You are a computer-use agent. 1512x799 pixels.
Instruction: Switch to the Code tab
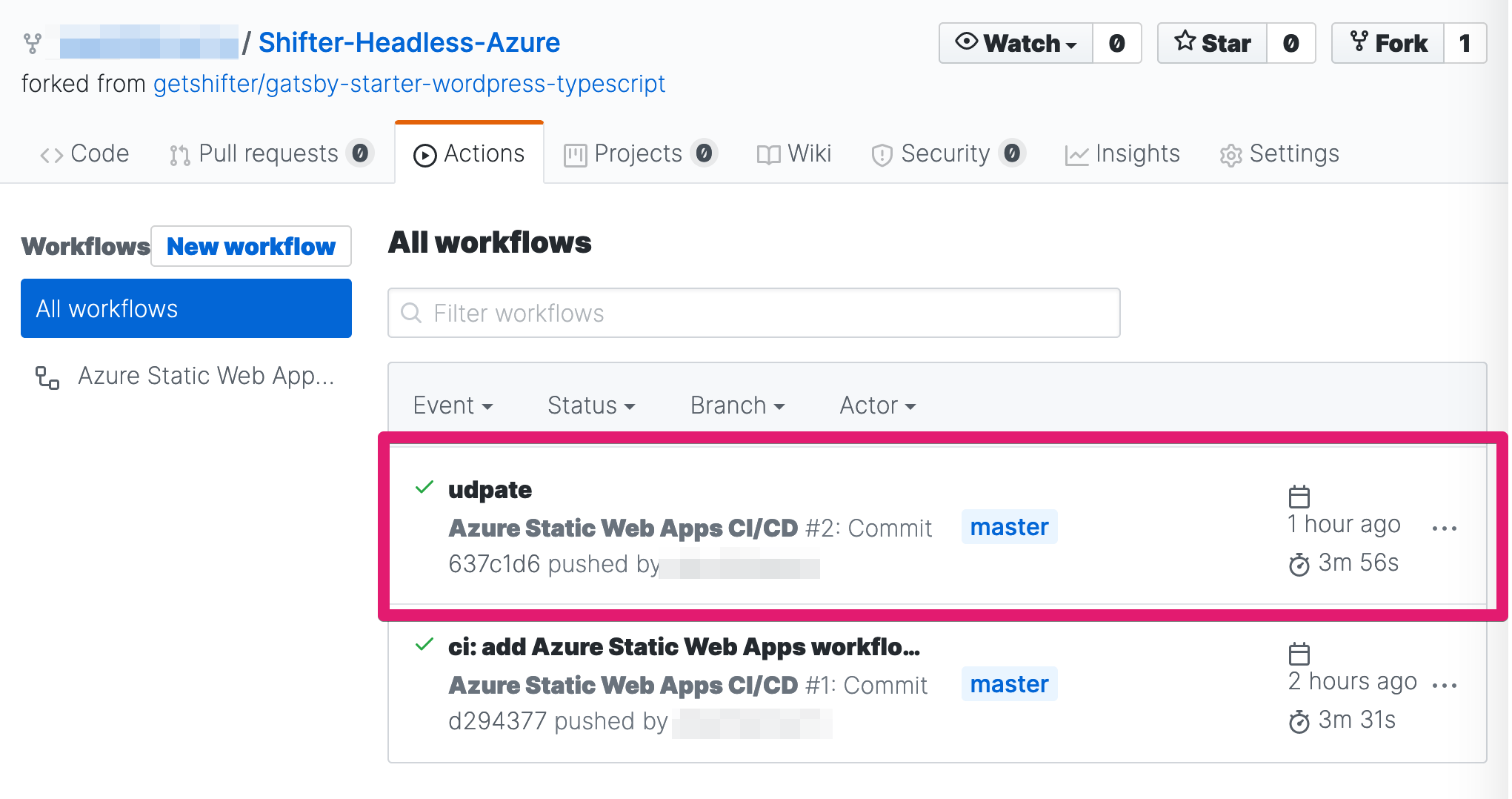click(x=84, y=153)
